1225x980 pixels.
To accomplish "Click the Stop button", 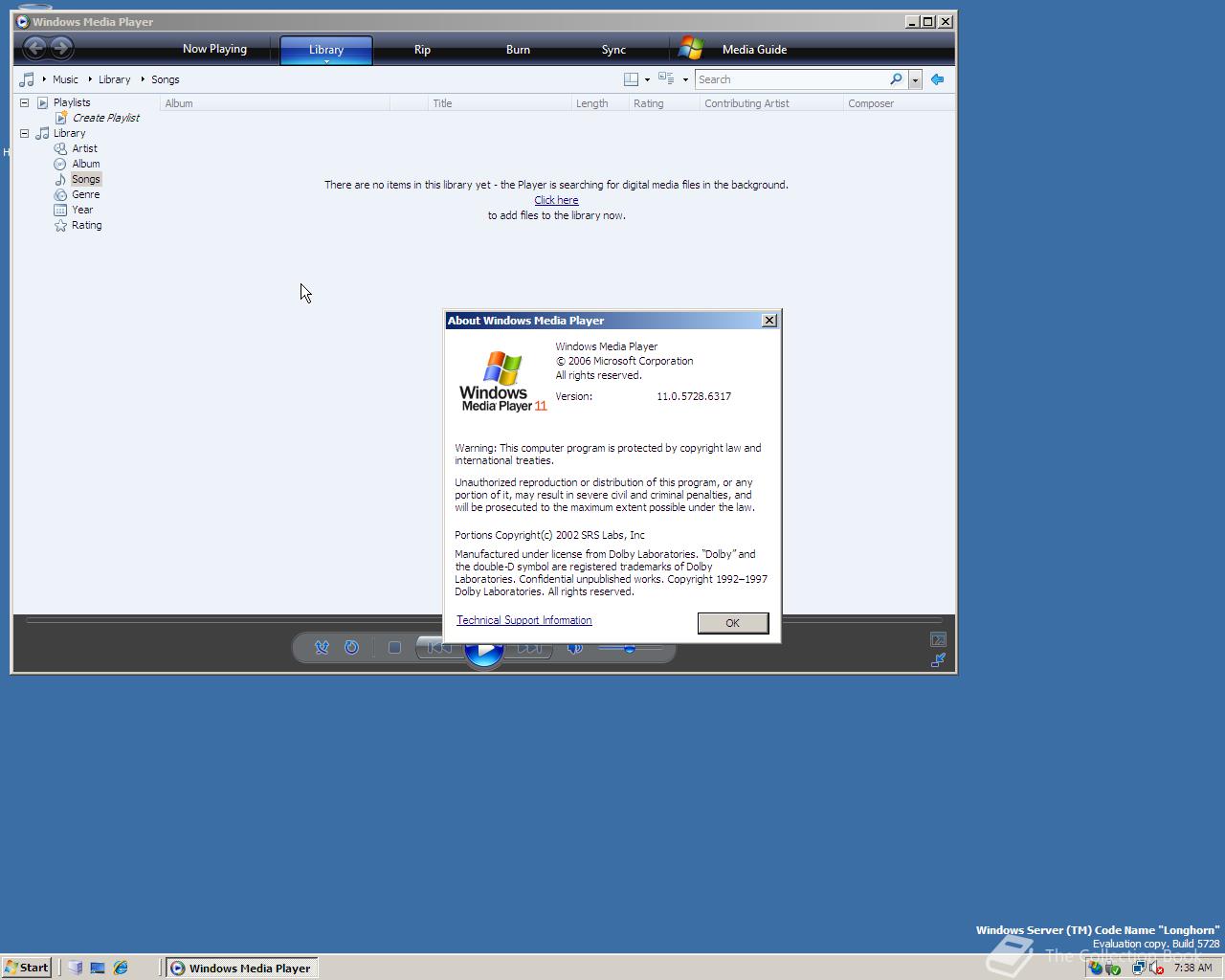I will [394, 648].
